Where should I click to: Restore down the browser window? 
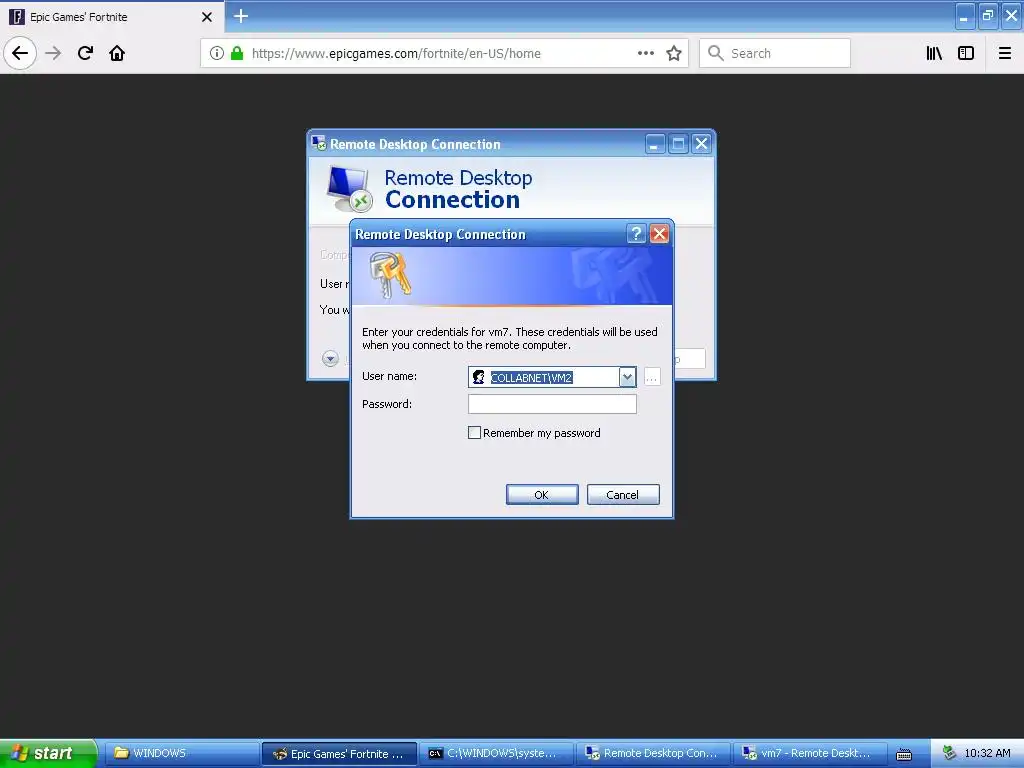tap(987, 16)
